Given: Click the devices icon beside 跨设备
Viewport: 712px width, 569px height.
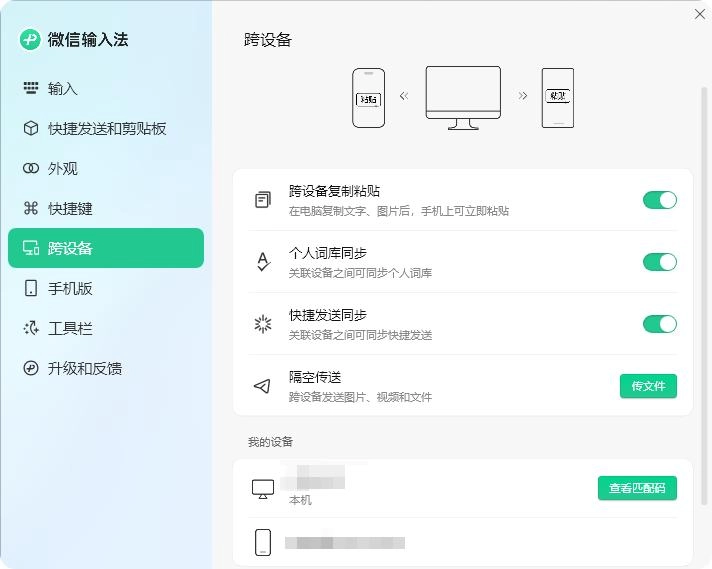Looking at the screenshot, I should tap(31, 248).
